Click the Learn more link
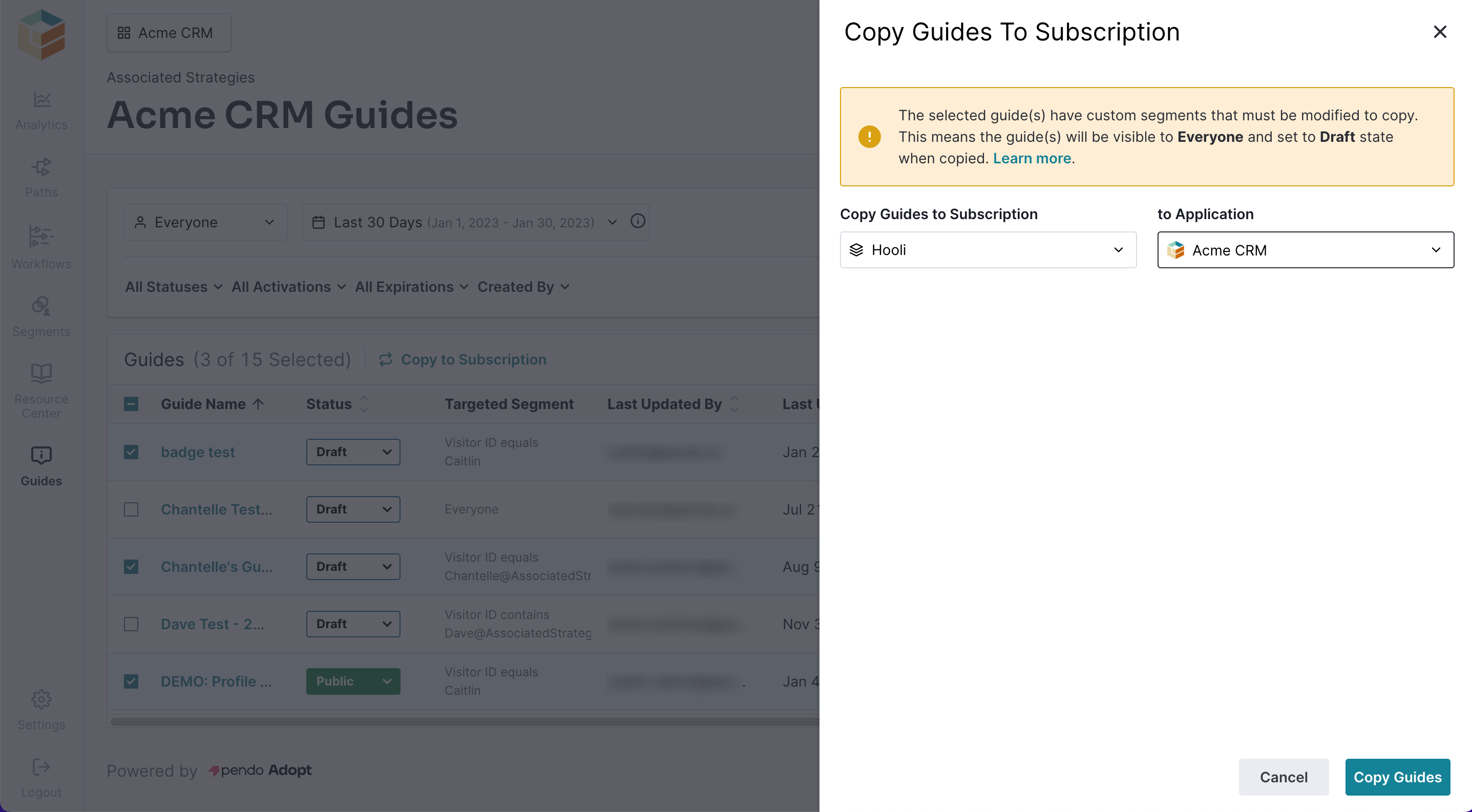 click(1032, 158)
